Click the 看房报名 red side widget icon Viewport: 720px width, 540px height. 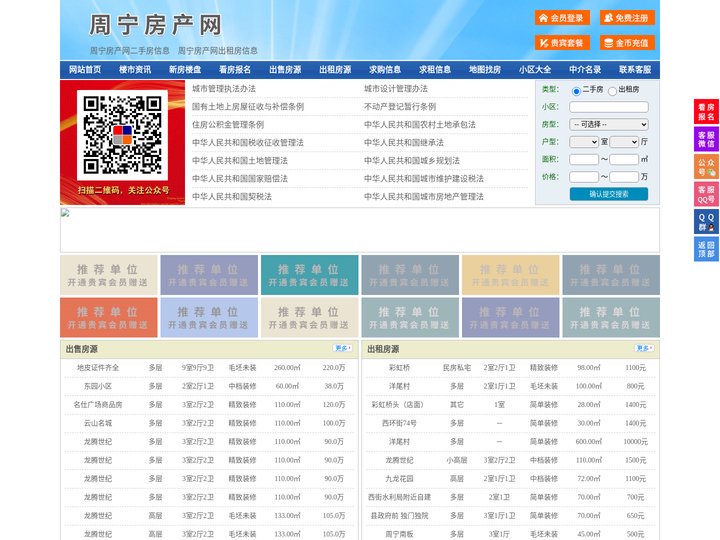[706, 111]
